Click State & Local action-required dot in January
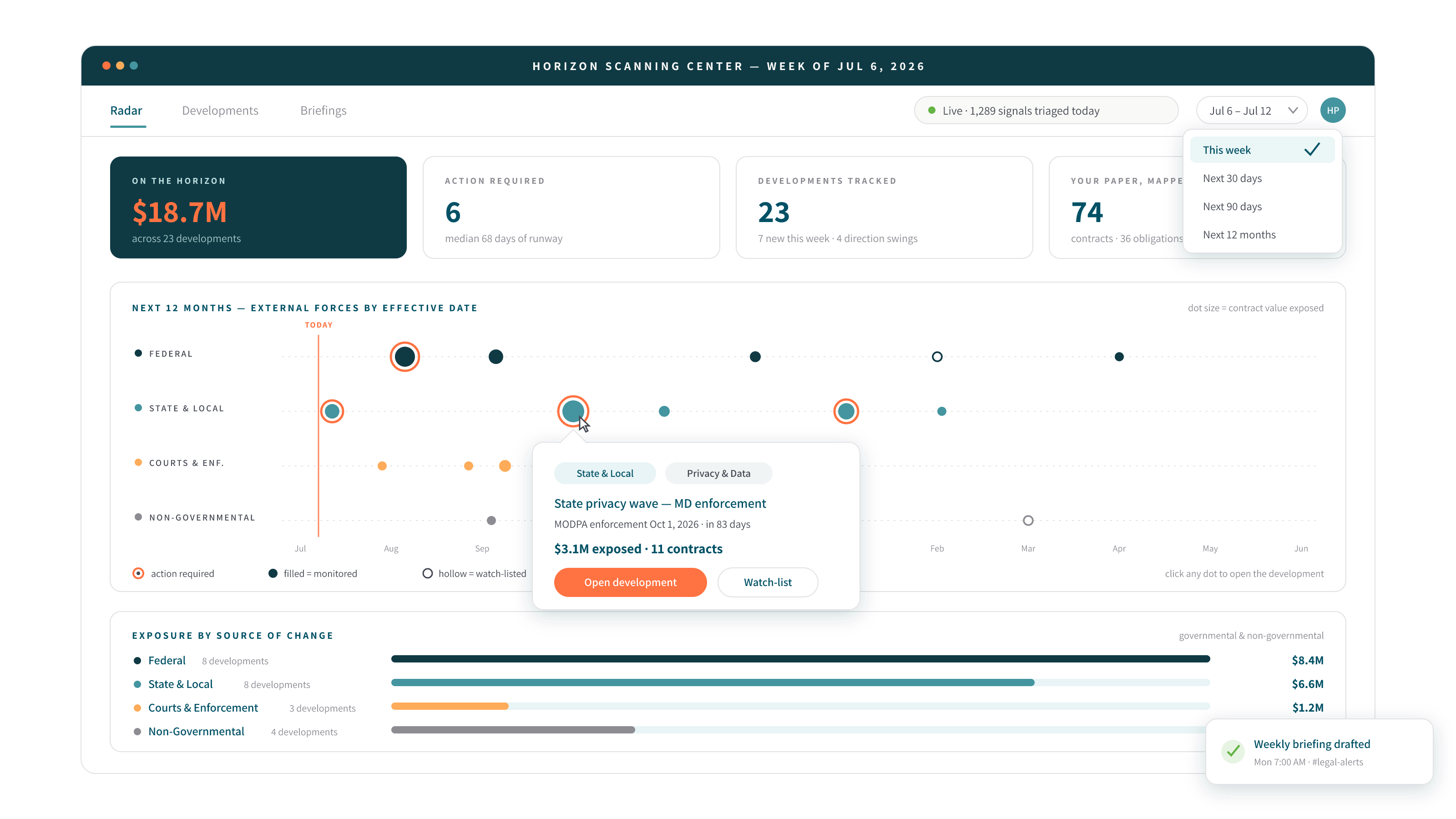The width and height of the screenshot is (1456, 819). (846, 411)
